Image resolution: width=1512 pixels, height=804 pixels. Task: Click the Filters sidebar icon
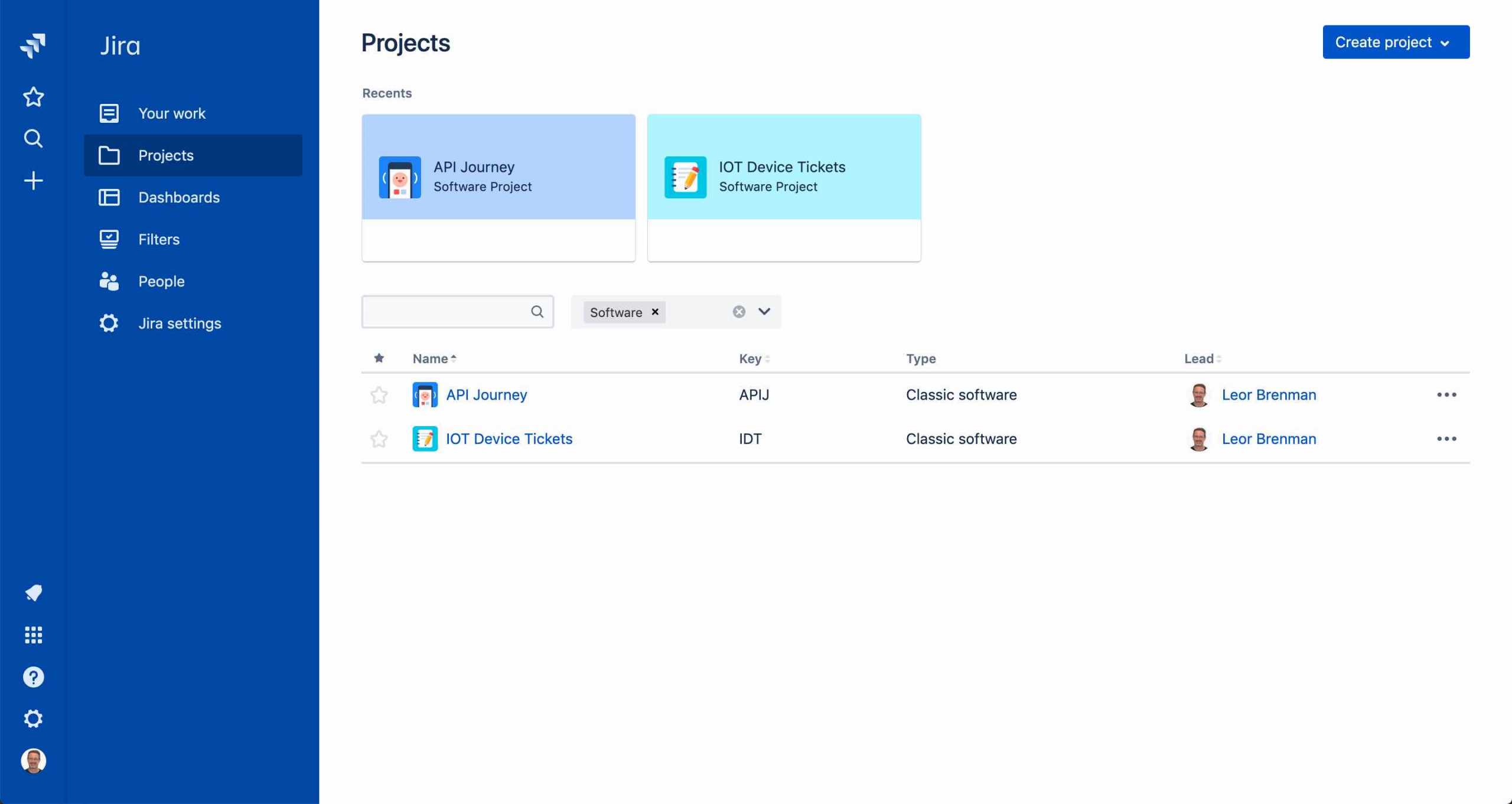pos(109,239)
